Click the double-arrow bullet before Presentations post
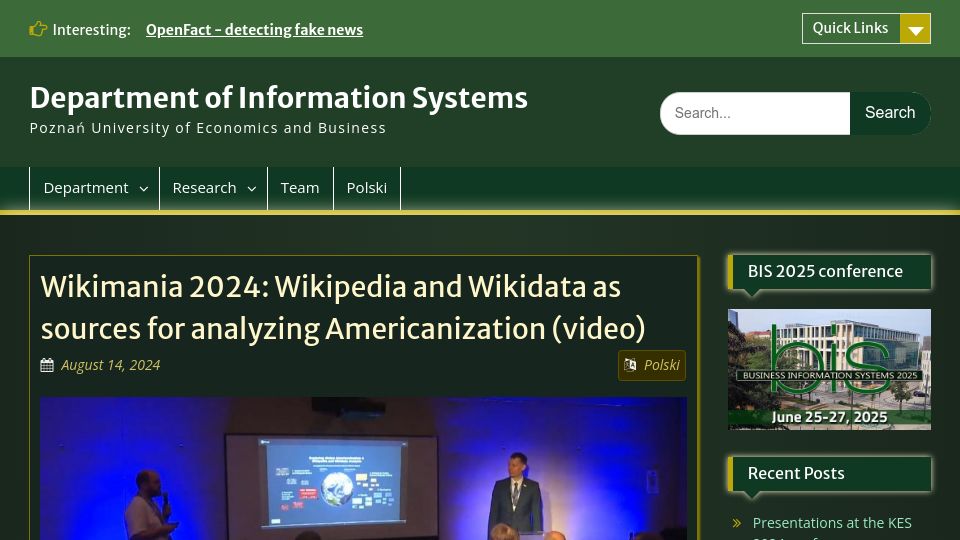 point(737,523)
